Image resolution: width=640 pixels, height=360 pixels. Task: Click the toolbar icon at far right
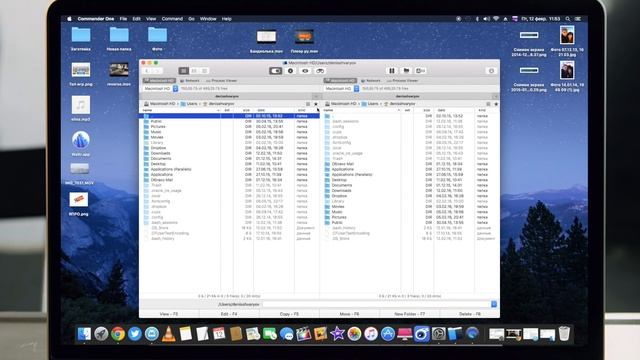pos(491,71)
